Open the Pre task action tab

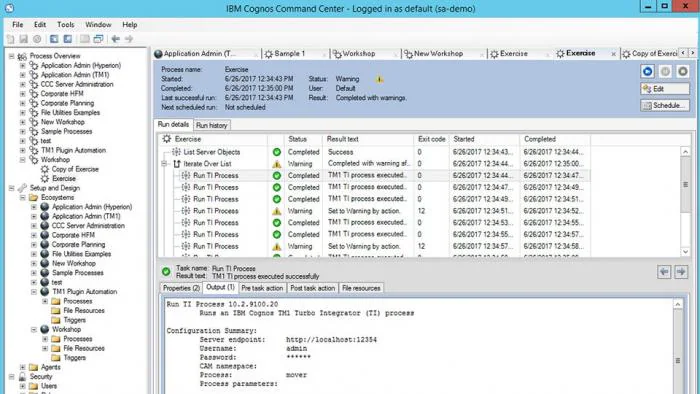262,288
